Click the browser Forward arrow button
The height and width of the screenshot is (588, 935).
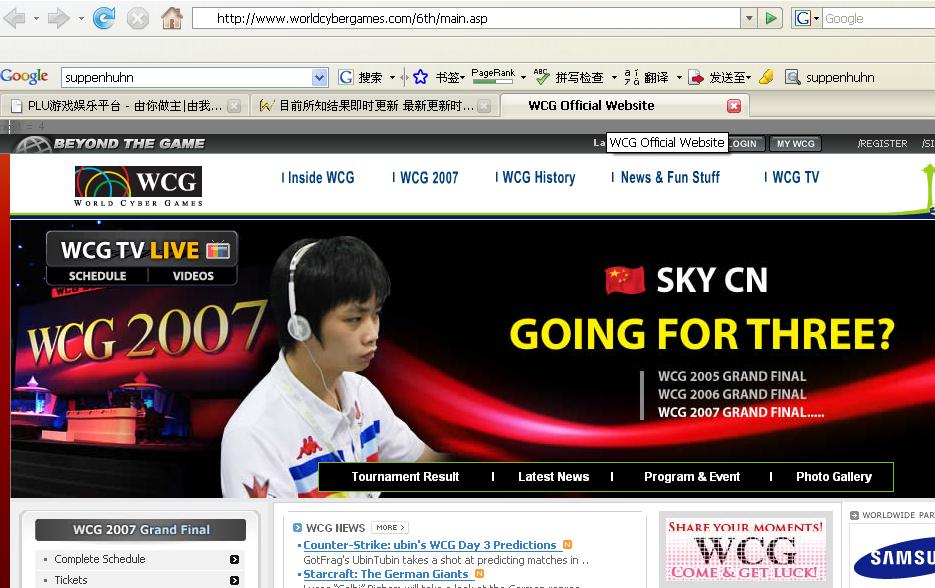pyautogui.click(x=58, y=18)
